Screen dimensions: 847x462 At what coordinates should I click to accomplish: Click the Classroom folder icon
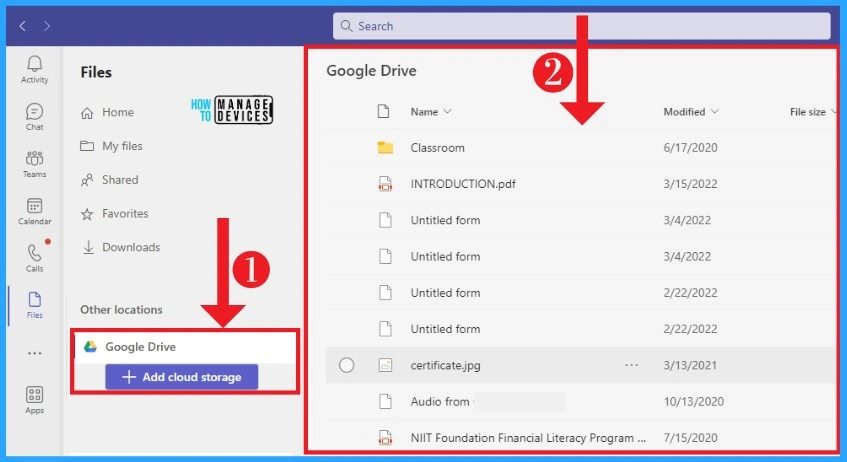pyautogui.click(x=385, y=148)
